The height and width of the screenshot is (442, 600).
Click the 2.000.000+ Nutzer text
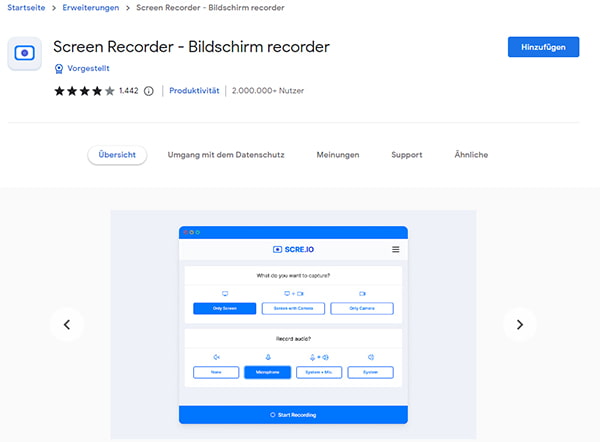tap(268, 91)
